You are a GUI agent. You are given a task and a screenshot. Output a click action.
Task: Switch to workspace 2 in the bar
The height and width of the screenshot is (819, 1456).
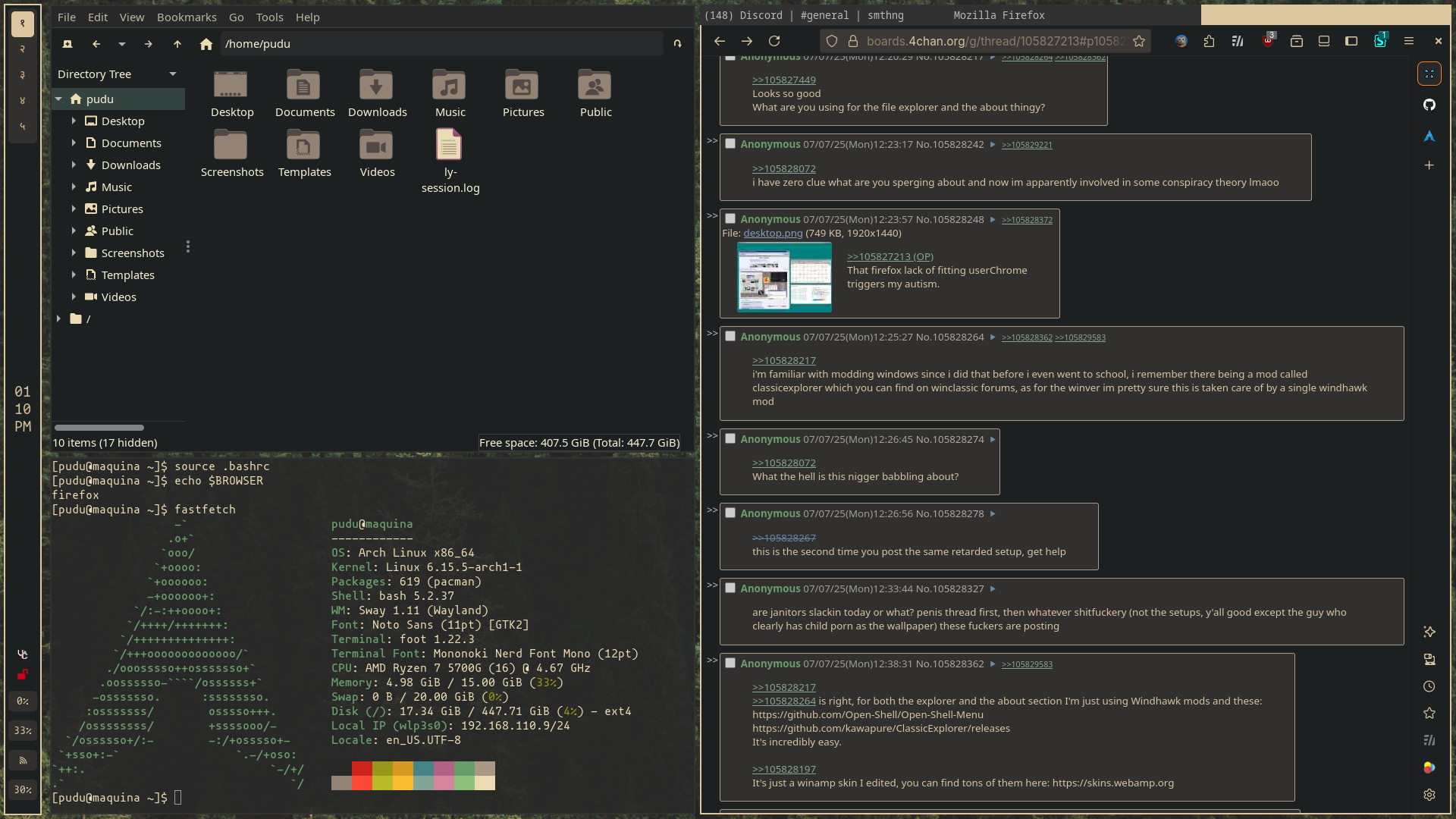[x=23, y=49]
